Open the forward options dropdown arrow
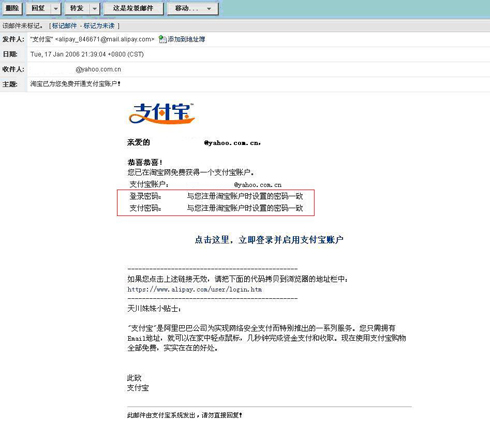Image resolution: width=490 pixels, height=421 pixels. [95, 8]
